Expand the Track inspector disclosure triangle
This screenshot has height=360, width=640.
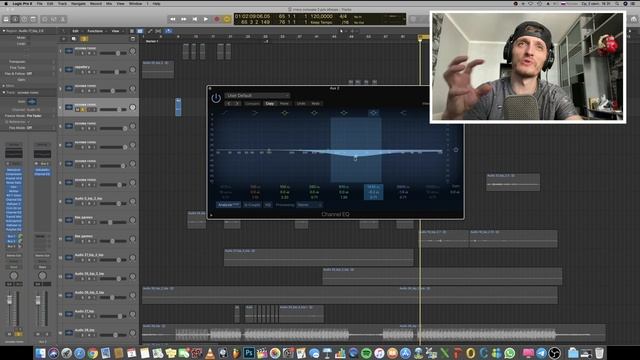pyautogui.click(x=4, y=93)
